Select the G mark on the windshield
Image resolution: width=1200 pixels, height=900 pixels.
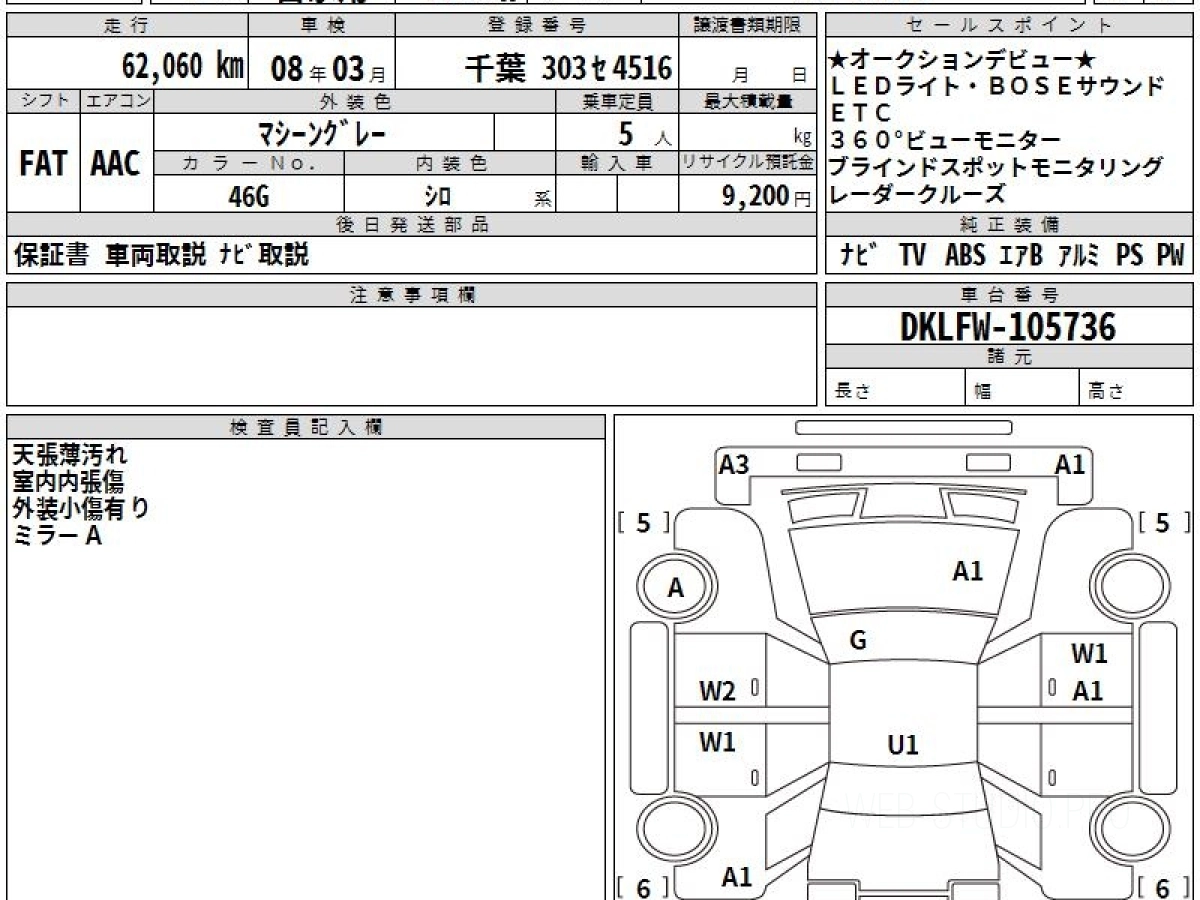click(x=857, y=641)
